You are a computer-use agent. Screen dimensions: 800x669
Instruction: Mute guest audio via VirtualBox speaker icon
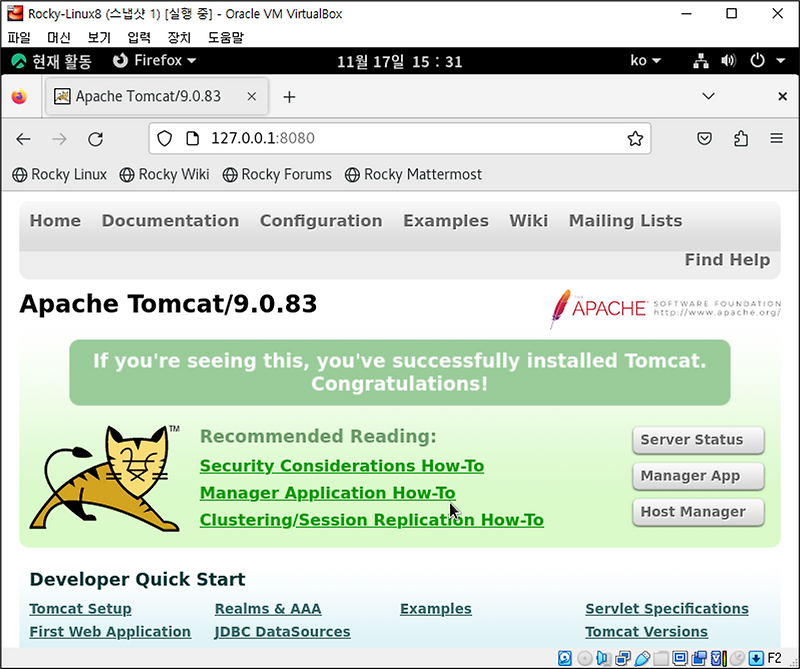[601, 658]
